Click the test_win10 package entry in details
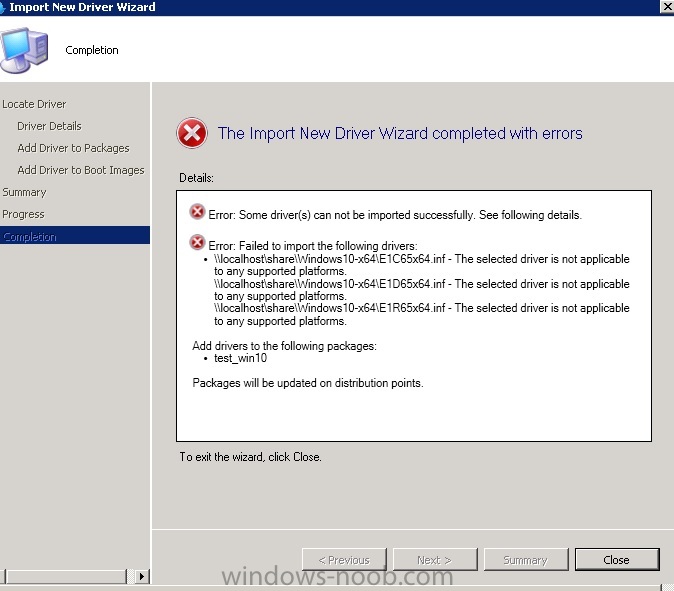This screenshot has height=591, width=674. click(240, 358)
